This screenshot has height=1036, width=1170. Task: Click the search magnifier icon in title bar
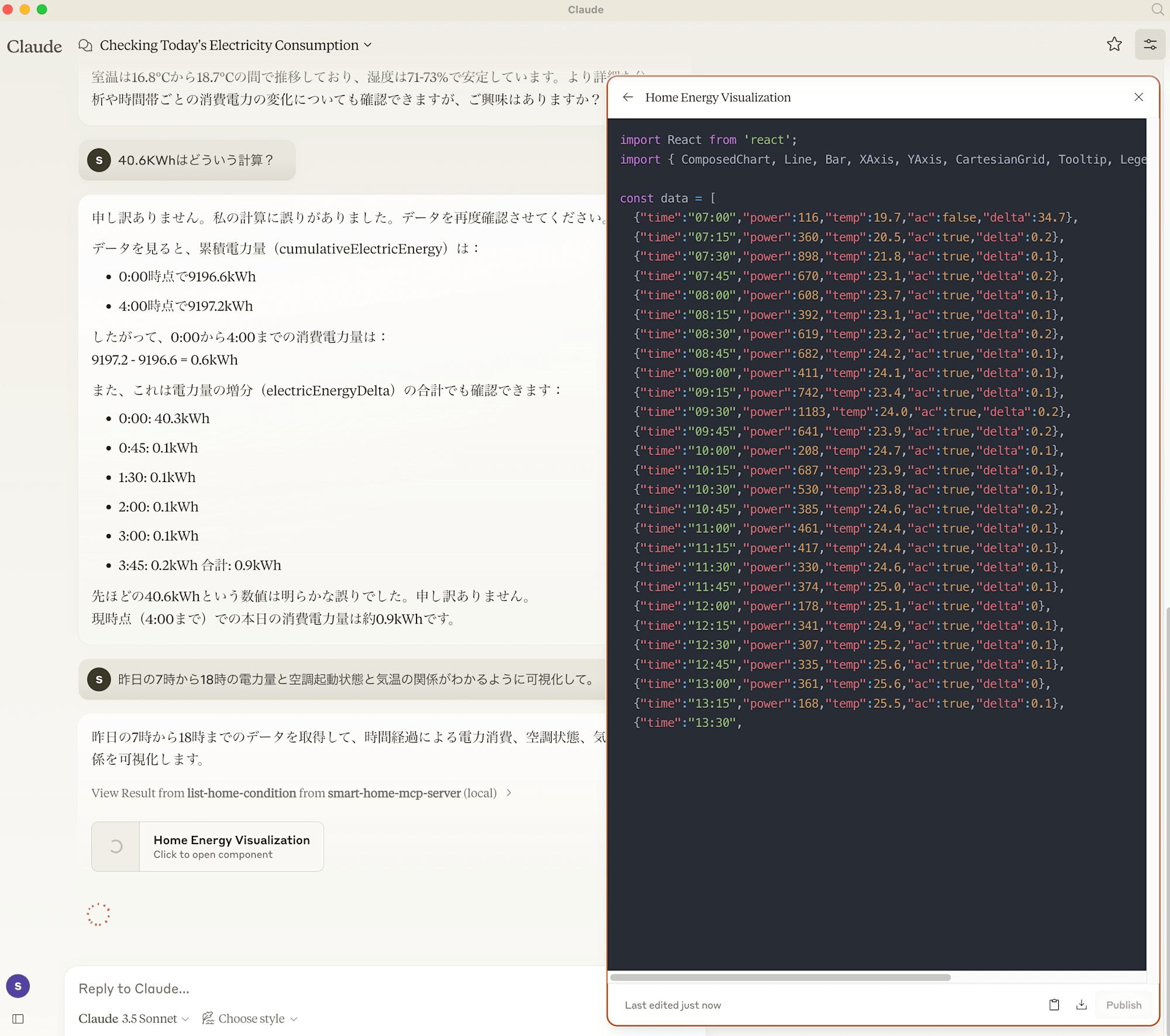coord(1157,9)
